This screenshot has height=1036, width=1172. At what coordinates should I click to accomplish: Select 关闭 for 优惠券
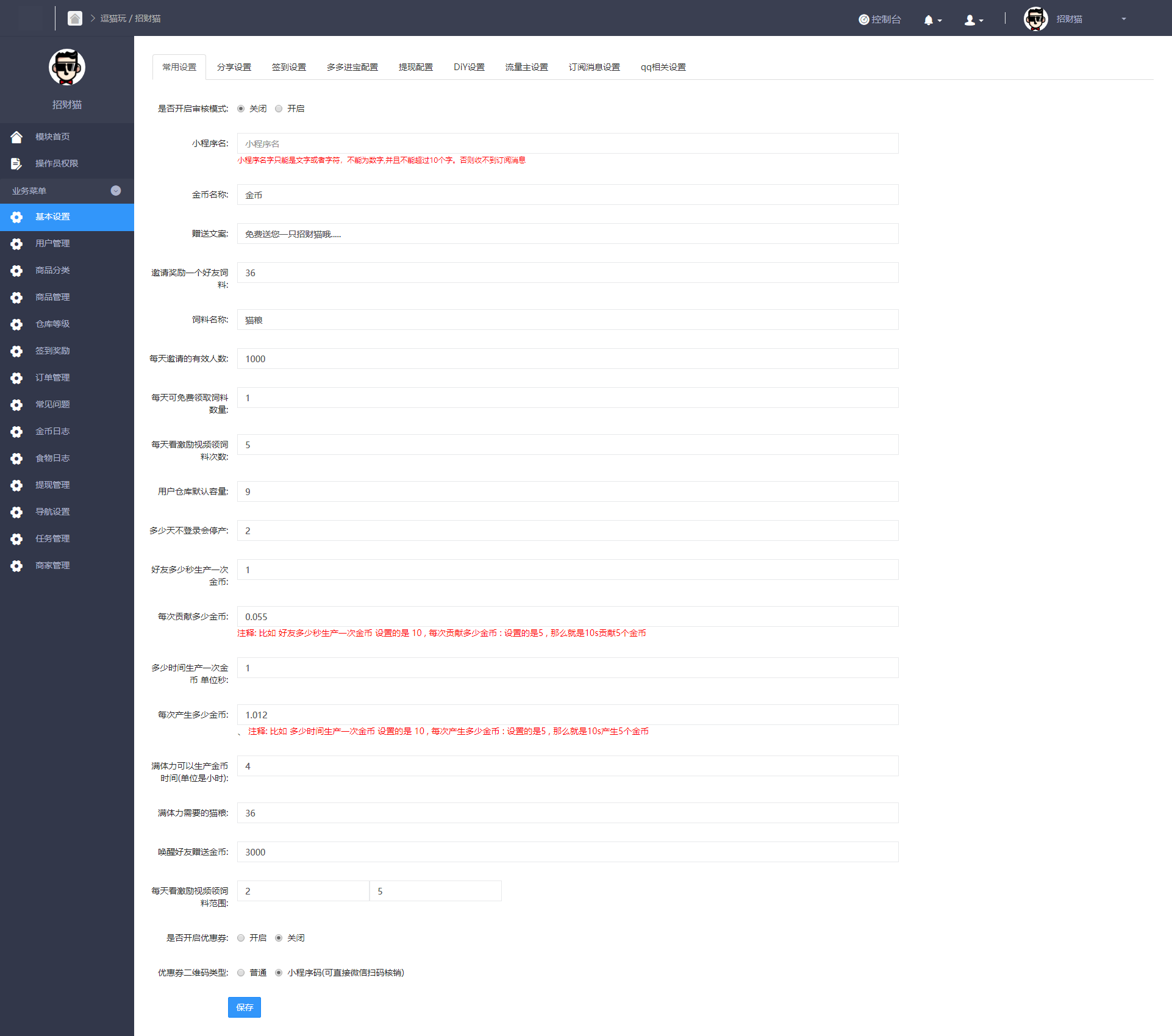click(279, 938)
